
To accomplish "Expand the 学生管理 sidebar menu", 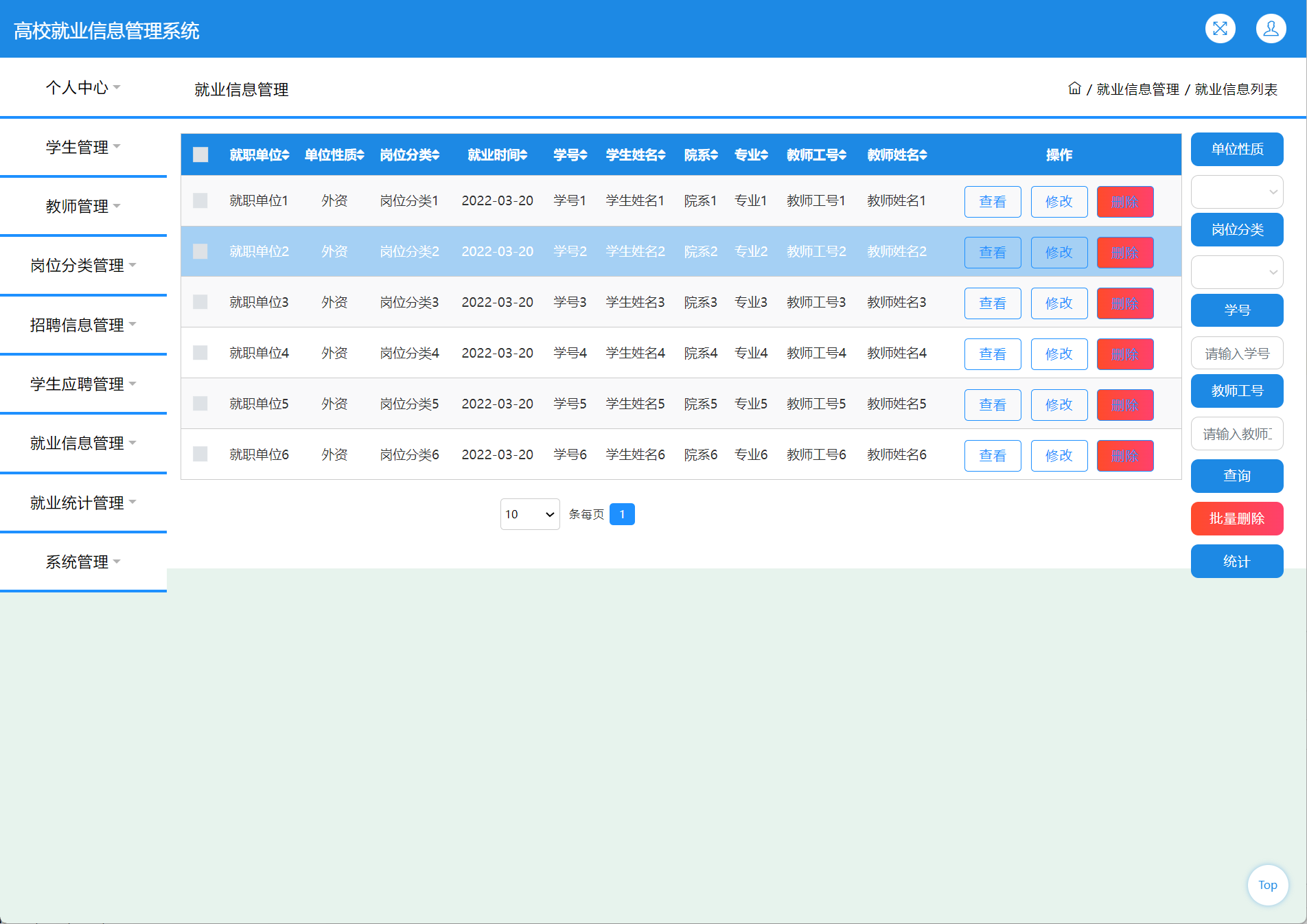I will [x=83, y=147].
